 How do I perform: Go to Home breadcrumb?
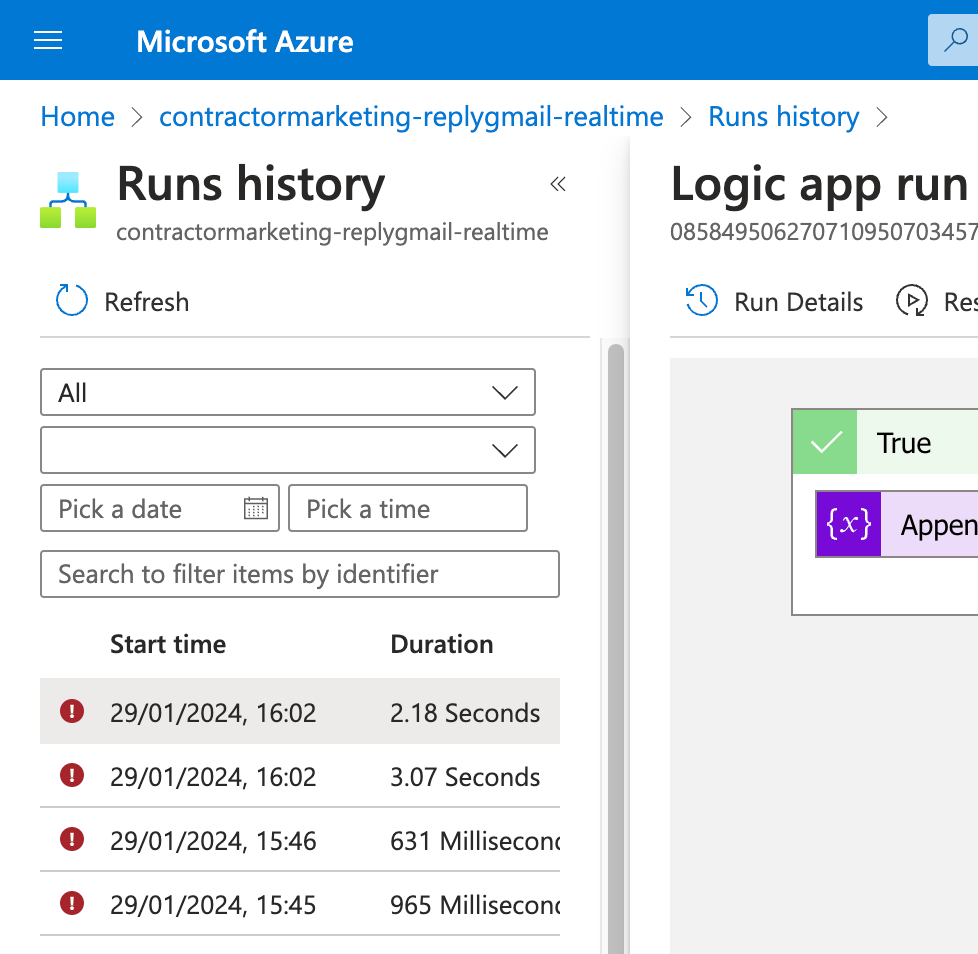(77, 117)
